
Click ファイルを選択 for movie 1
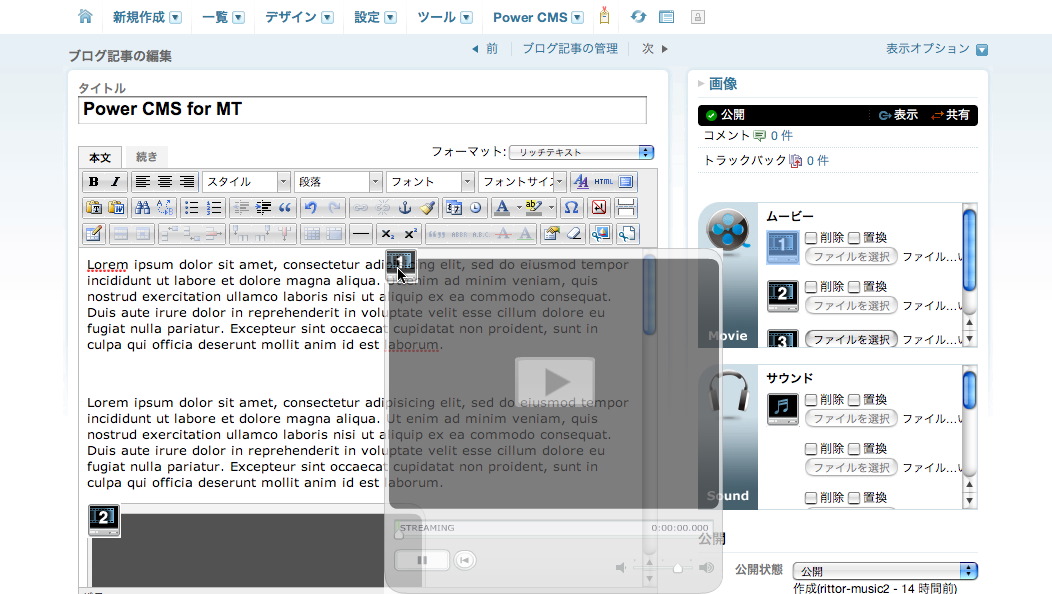pyautogui.click(x=851, y=256)
